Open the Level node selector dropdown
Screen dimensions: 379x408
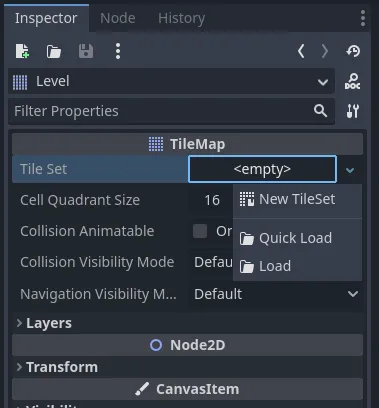(x=171, y=81)
